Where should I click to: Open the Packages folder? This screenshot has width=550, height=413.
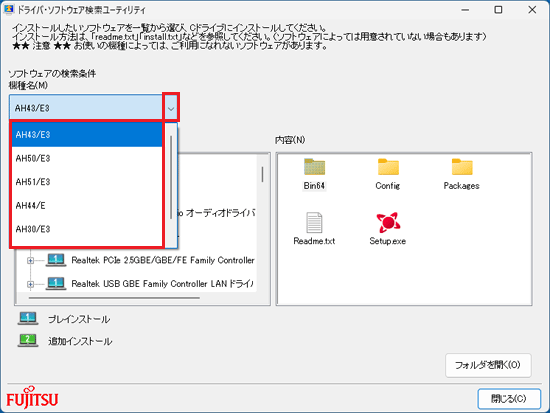462,167
